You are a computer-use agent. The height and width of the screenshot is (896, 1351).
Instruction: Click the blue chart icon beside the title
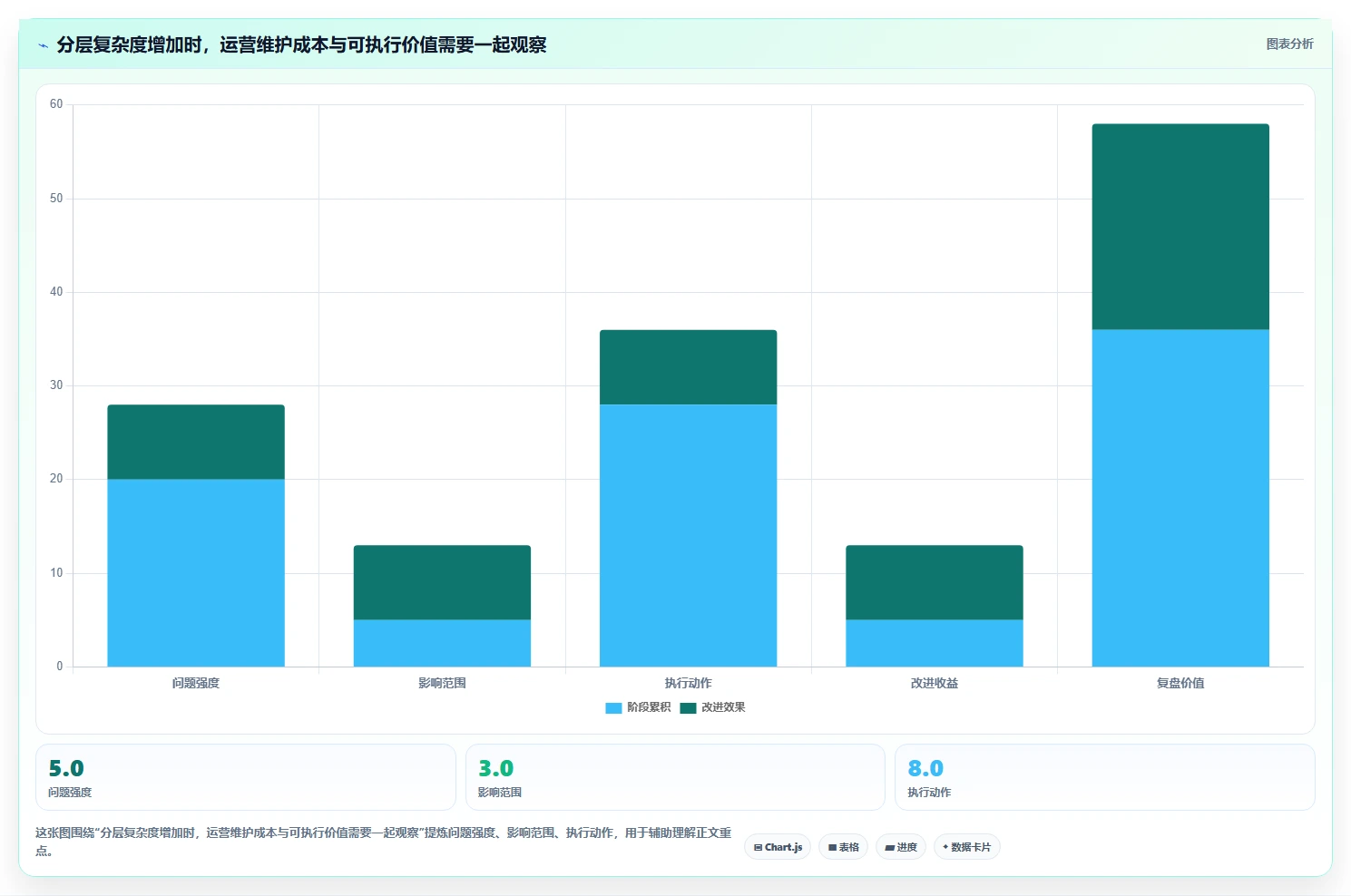(x=43, y=45)
